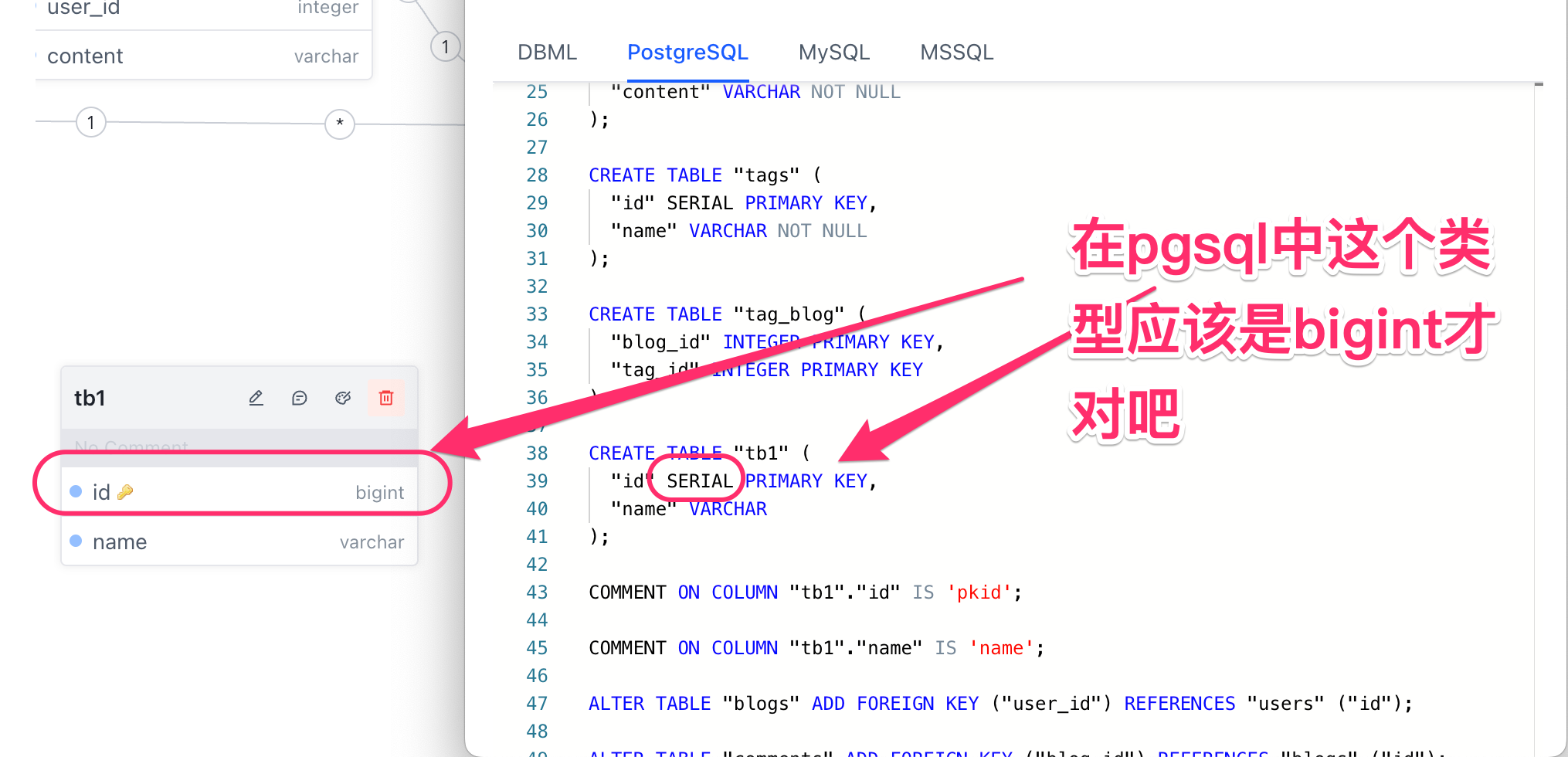Select the name row in tb1 table

tap(239, 541)
